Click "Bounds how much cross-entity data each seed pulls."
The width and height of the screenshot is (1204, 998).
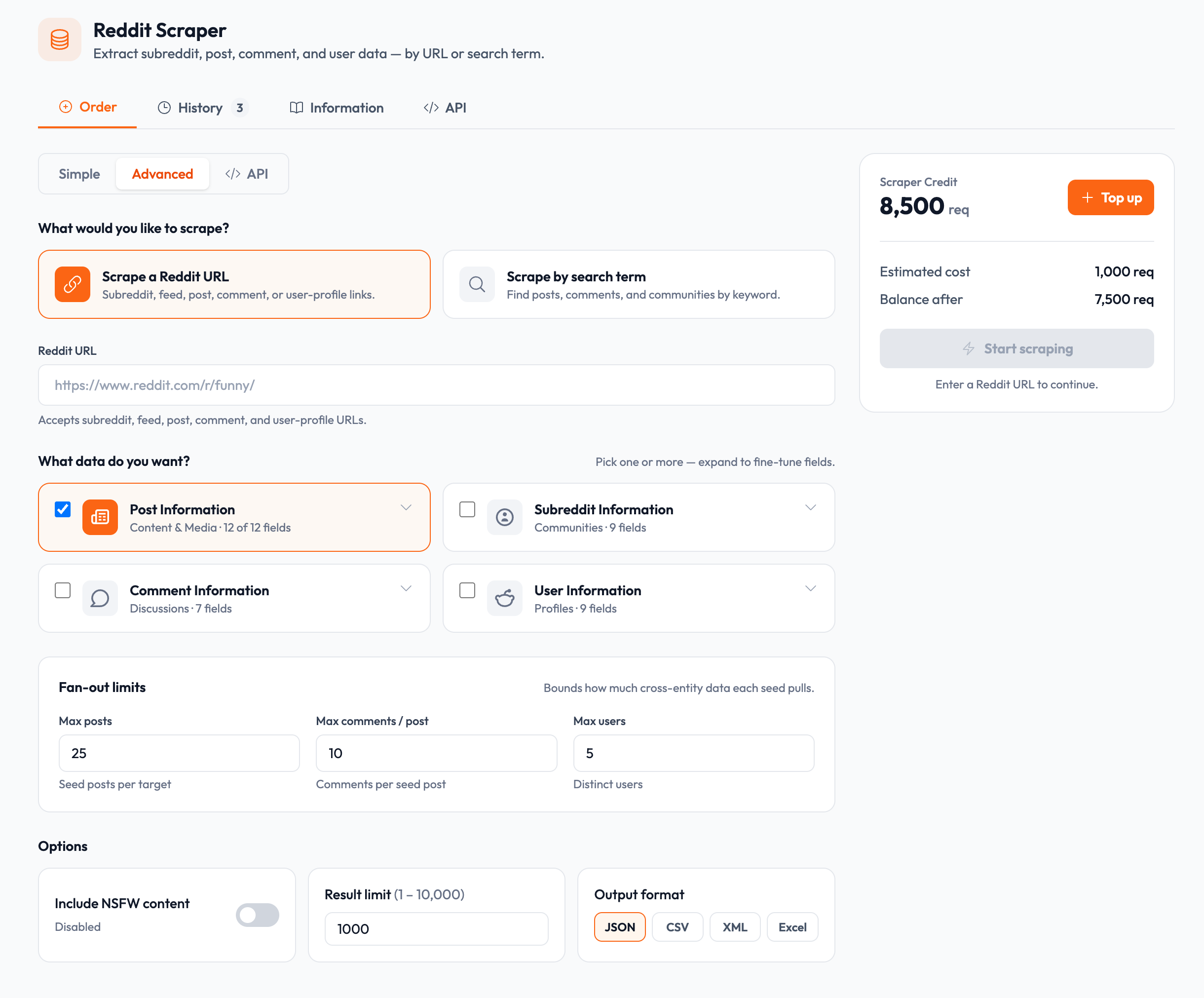[x=679, y=688]
